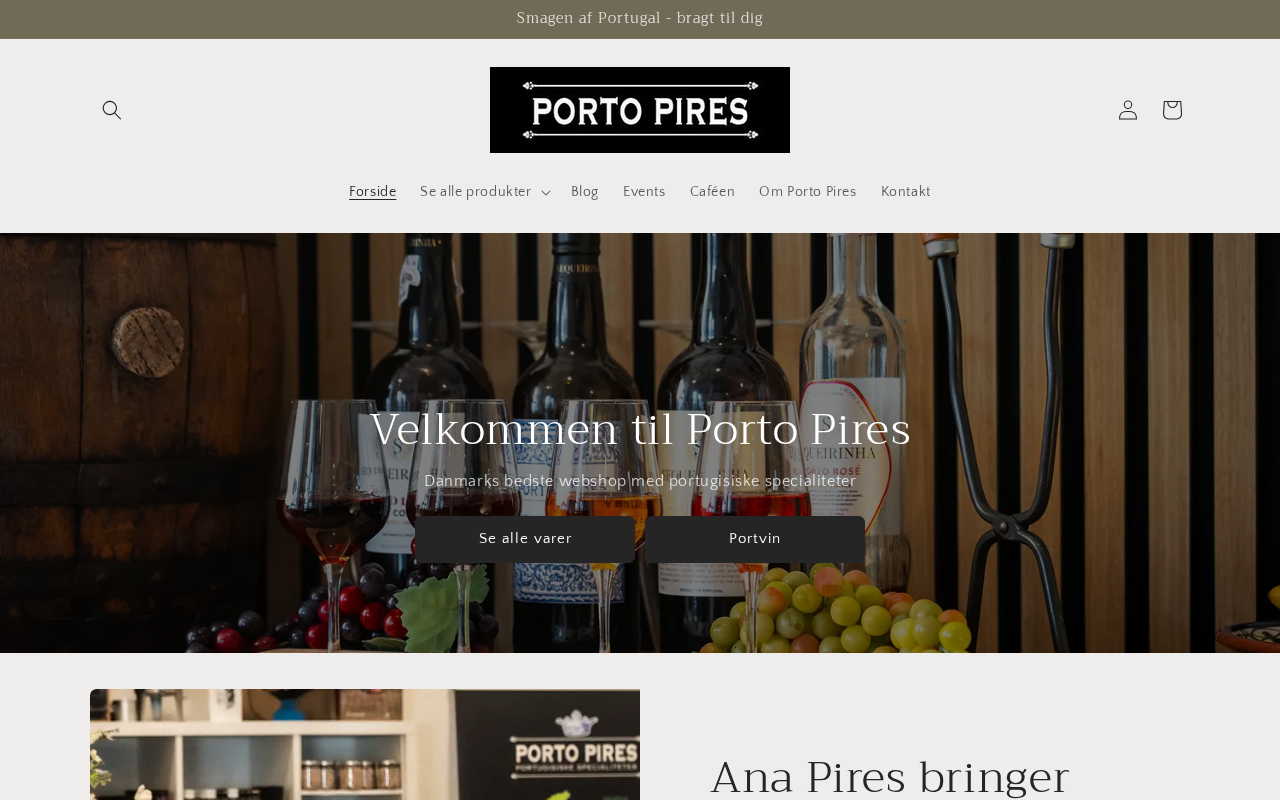Open the shopping cart bag icon
The image size is (1280, 800).
[1172, 110]
